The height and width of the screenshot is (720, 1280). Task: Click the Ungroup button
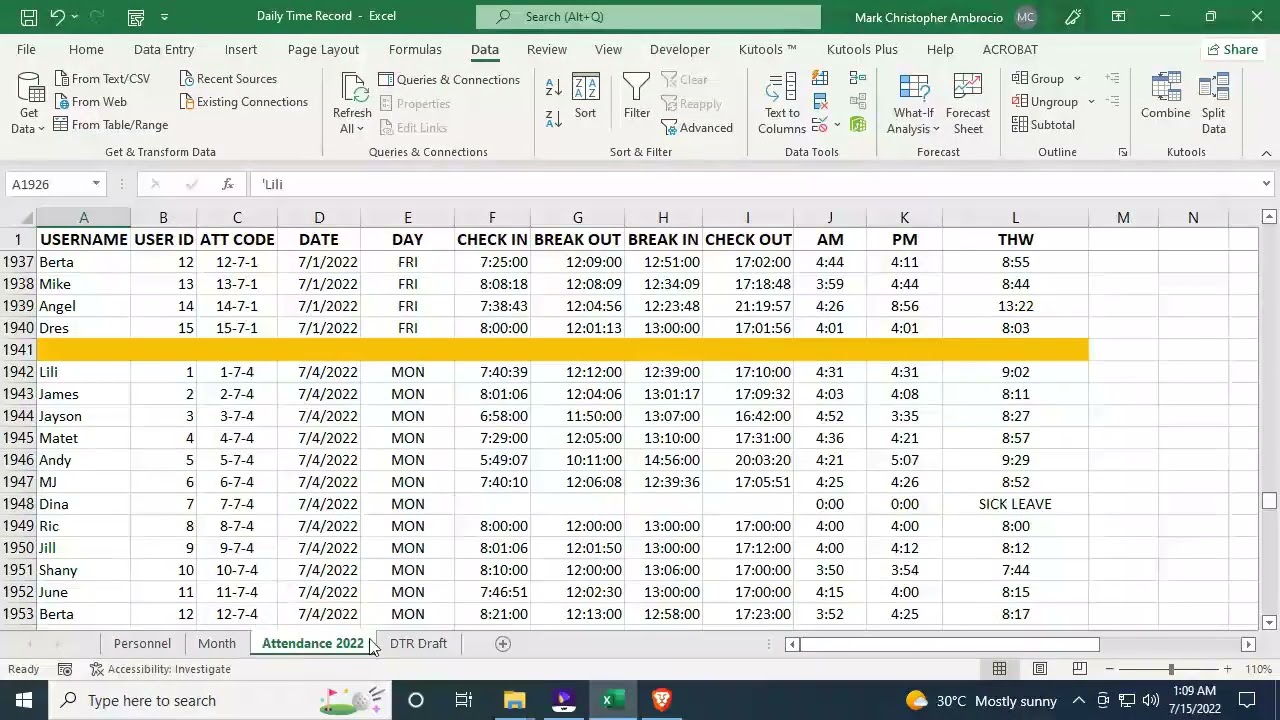pos(1045,102)
